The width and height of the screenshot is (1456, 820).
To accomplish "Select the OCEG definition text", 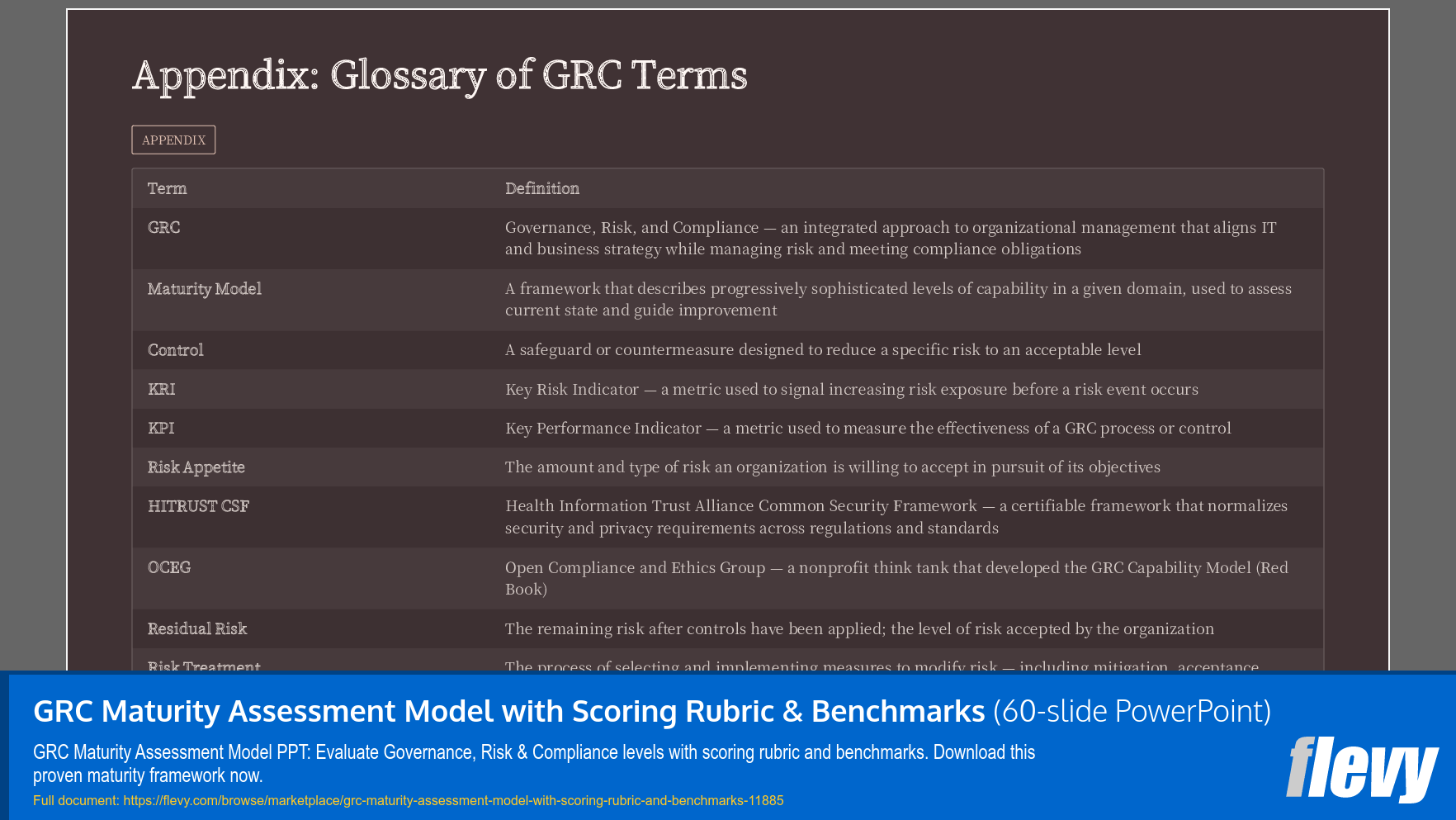I will pyautogui.click(x=896, y=578).
